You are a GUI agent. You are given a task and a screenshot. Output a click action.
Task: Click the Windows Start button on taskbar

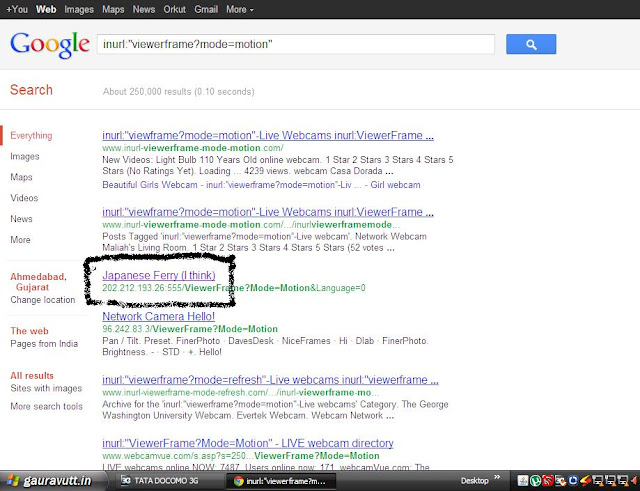[53, 481]
